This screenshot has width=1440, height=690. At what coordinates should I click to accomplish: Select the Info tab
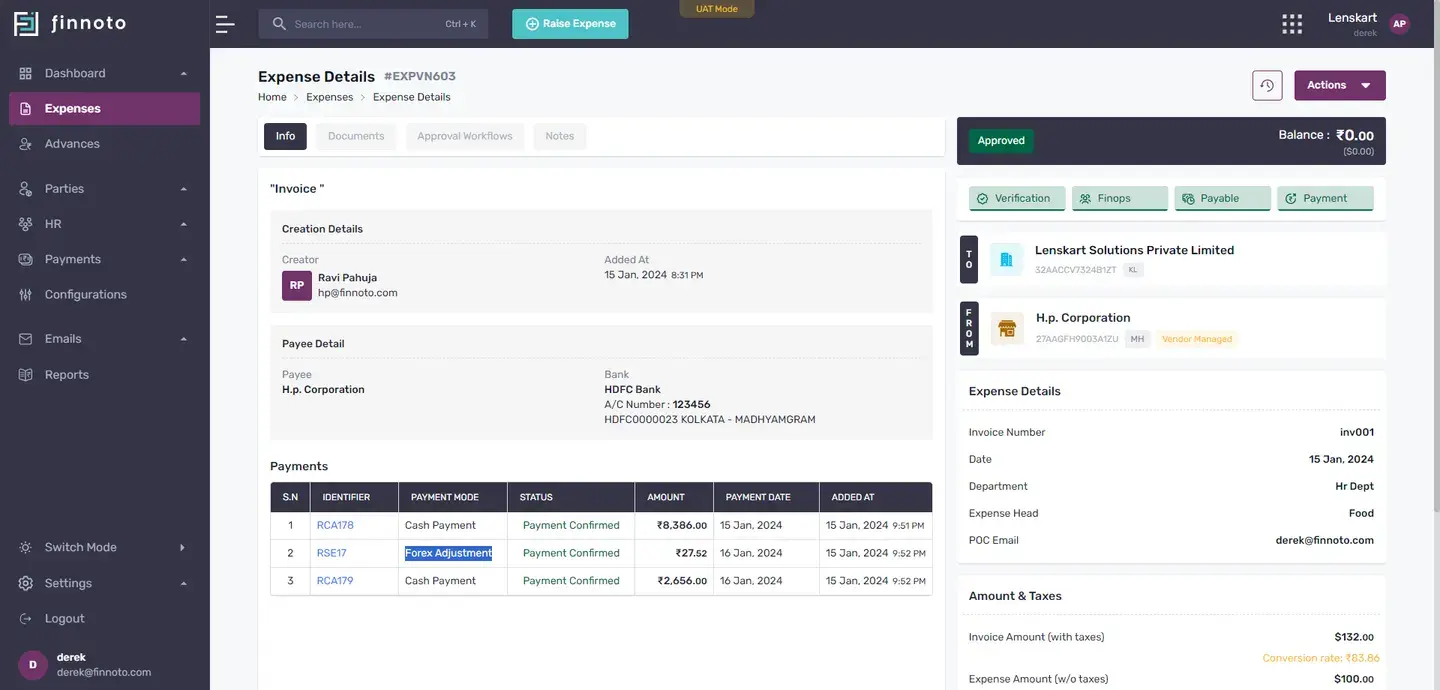coord(285,137)
